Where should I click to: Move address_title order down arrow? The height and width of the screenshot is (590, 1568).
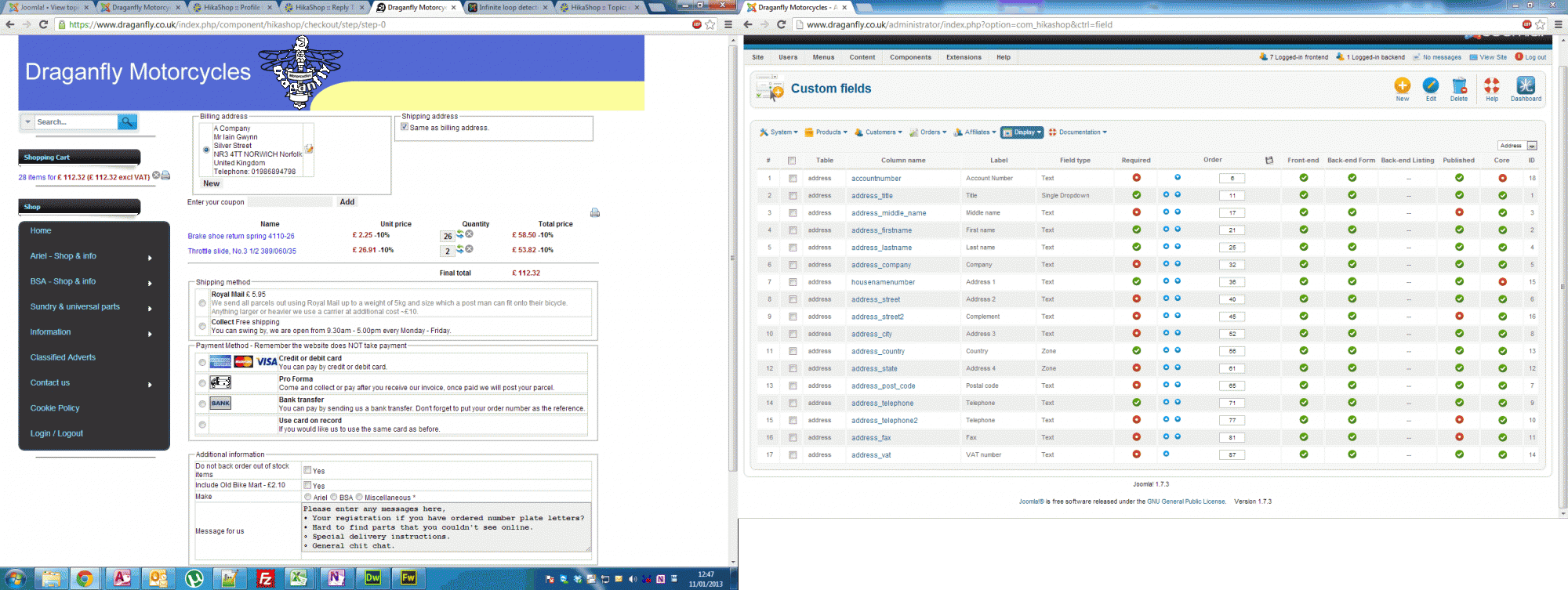tap(1178, 195)
